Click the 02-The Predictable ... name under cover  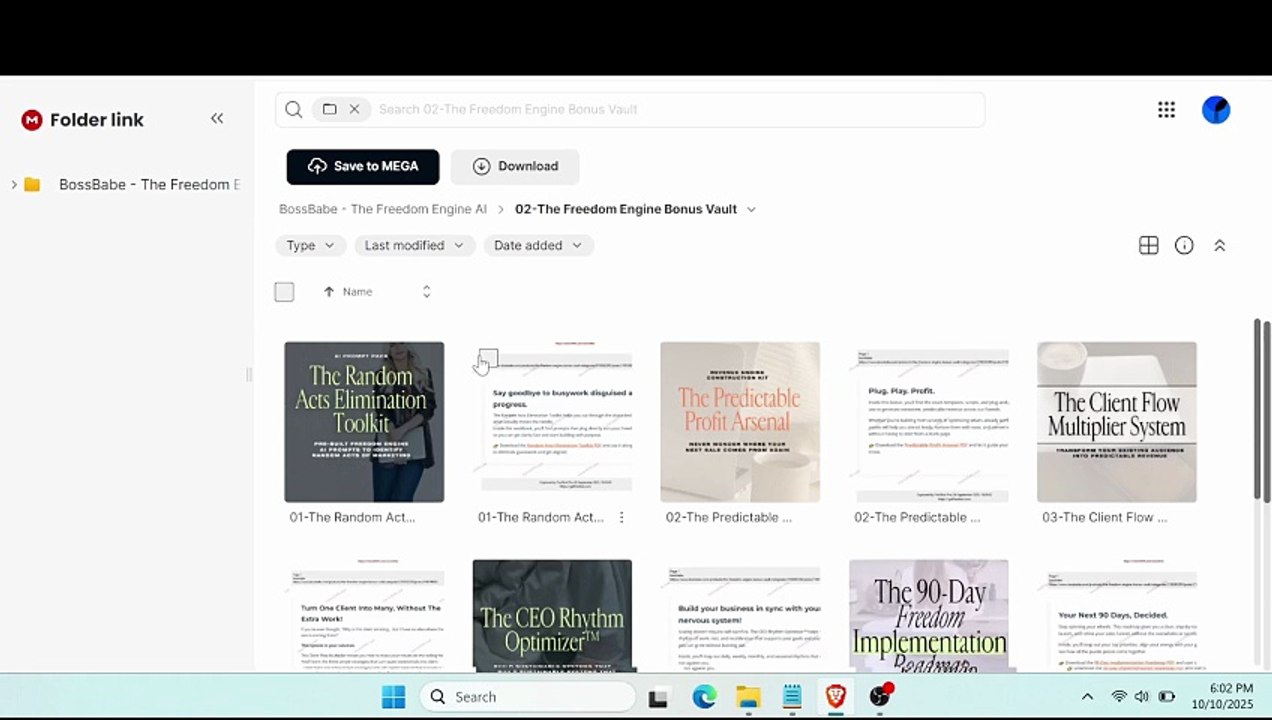729,518
